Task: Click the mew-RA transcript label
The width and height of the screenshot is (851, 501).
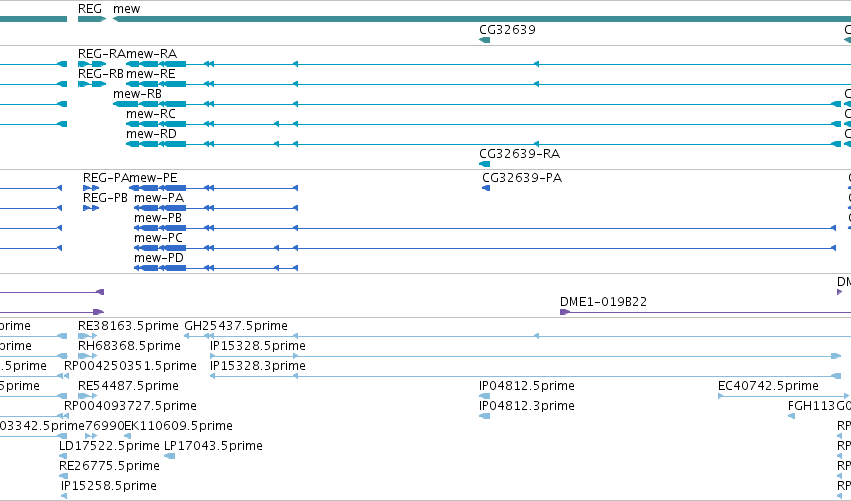Action: tap(151, 53)
